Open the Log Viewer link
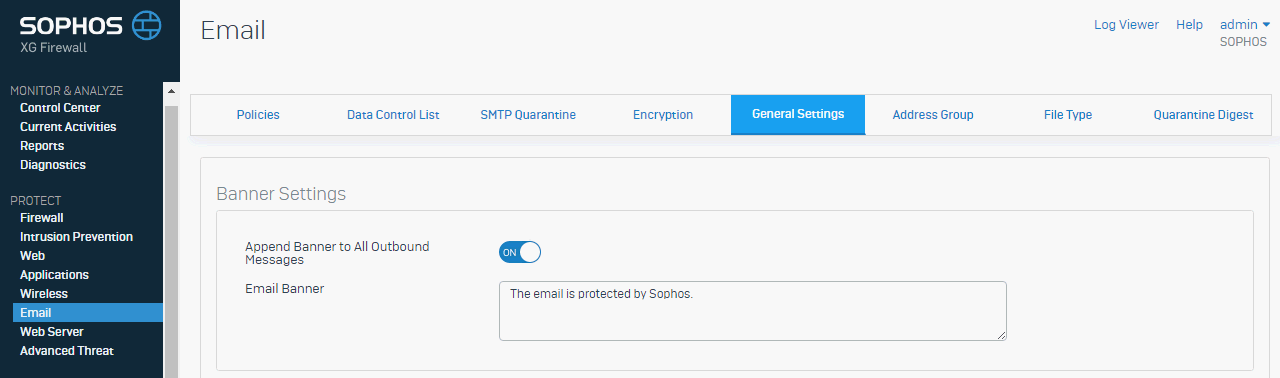Image resolution: width=1280 pixels, height=378 pixels. [x=1126, y=25]
